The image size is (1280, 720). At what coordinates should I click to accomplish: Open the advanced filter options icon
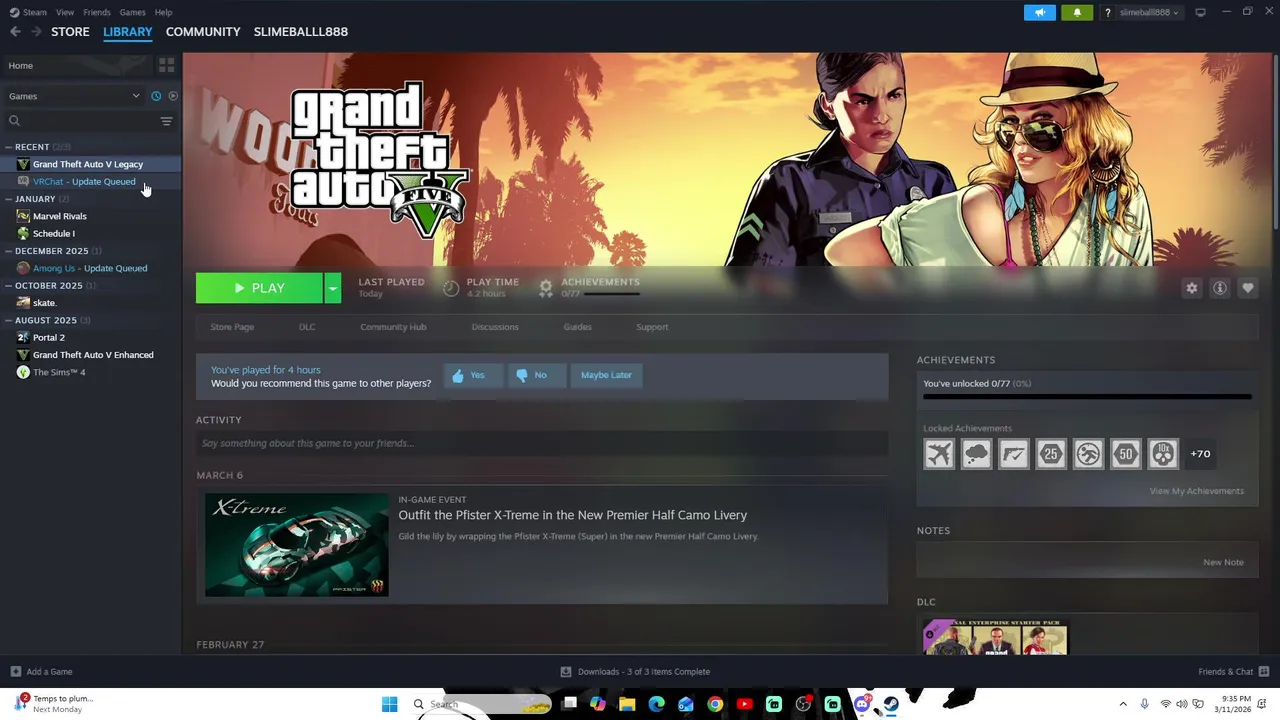tap(167, 121)
